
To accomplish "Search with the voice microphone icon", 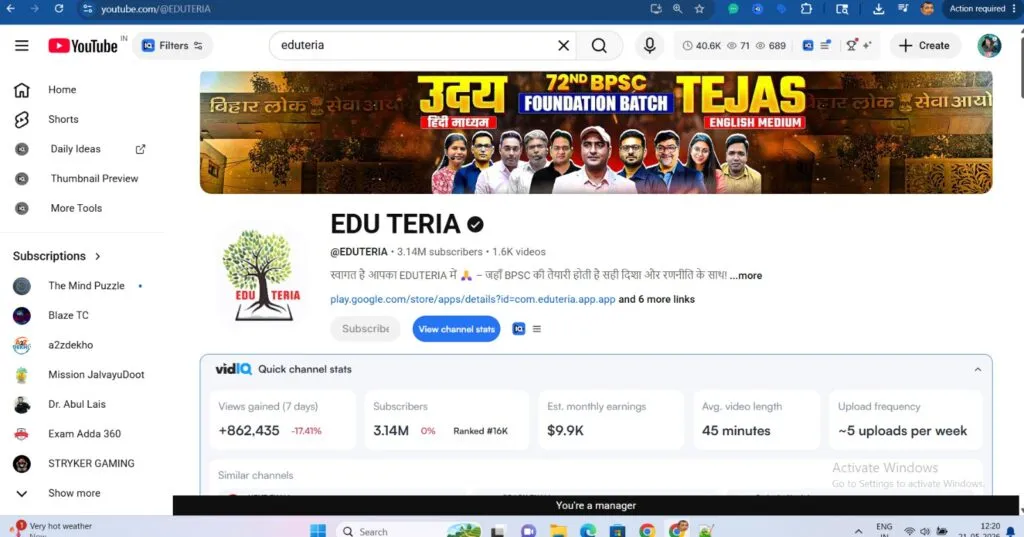I will (x=649, y=46).
